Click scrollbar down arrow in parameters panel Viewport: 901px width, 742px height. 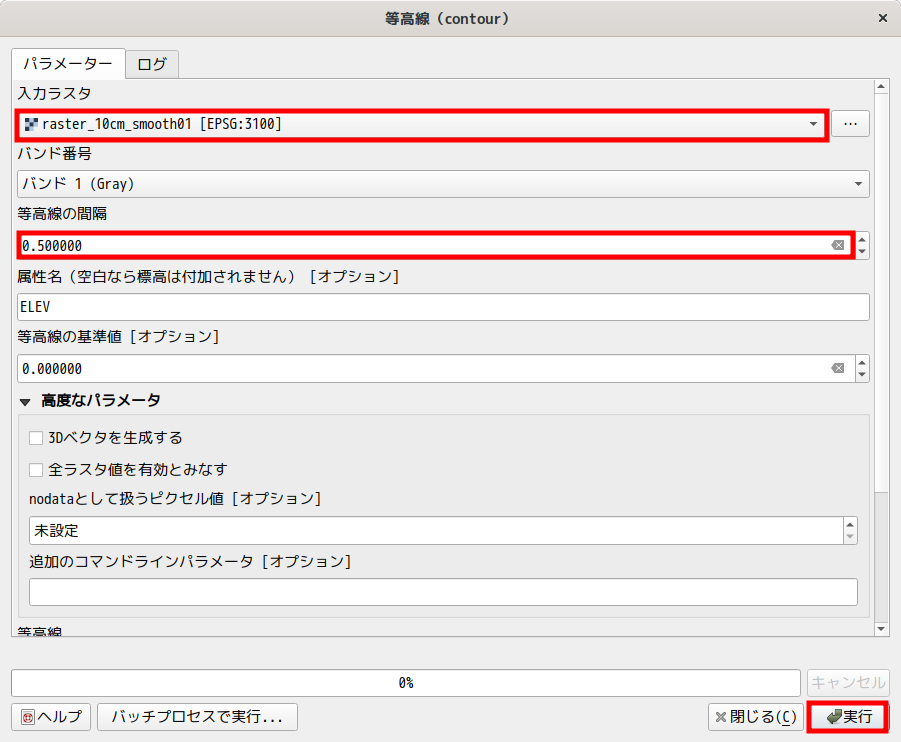[881, 629]
